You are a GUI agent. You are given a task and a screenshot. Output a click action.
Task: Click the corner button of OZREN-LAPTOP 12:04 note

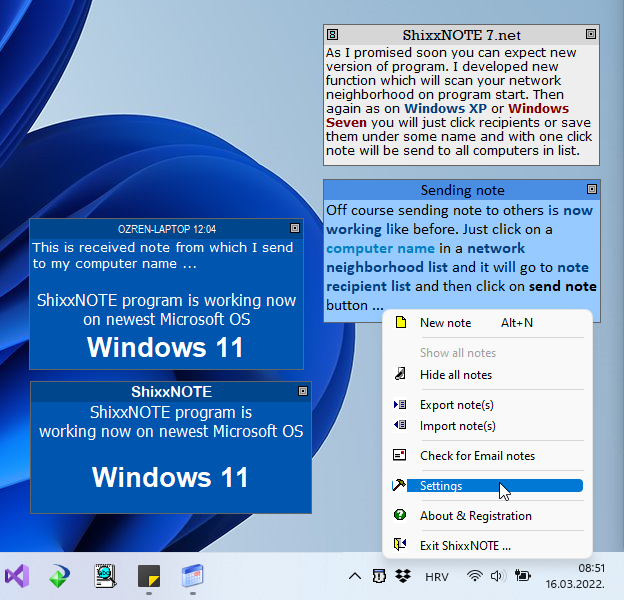tap(295, 228)
